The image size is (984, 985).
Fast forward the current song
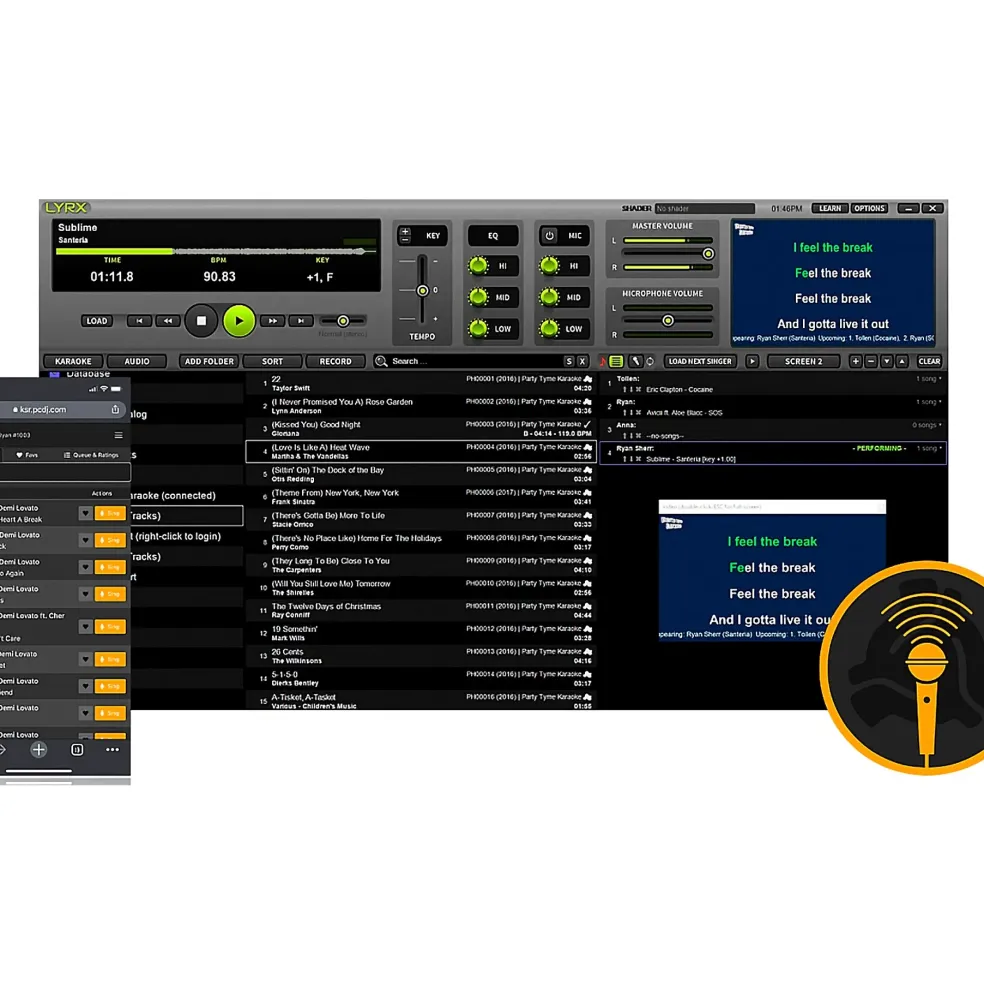(273, 321)
